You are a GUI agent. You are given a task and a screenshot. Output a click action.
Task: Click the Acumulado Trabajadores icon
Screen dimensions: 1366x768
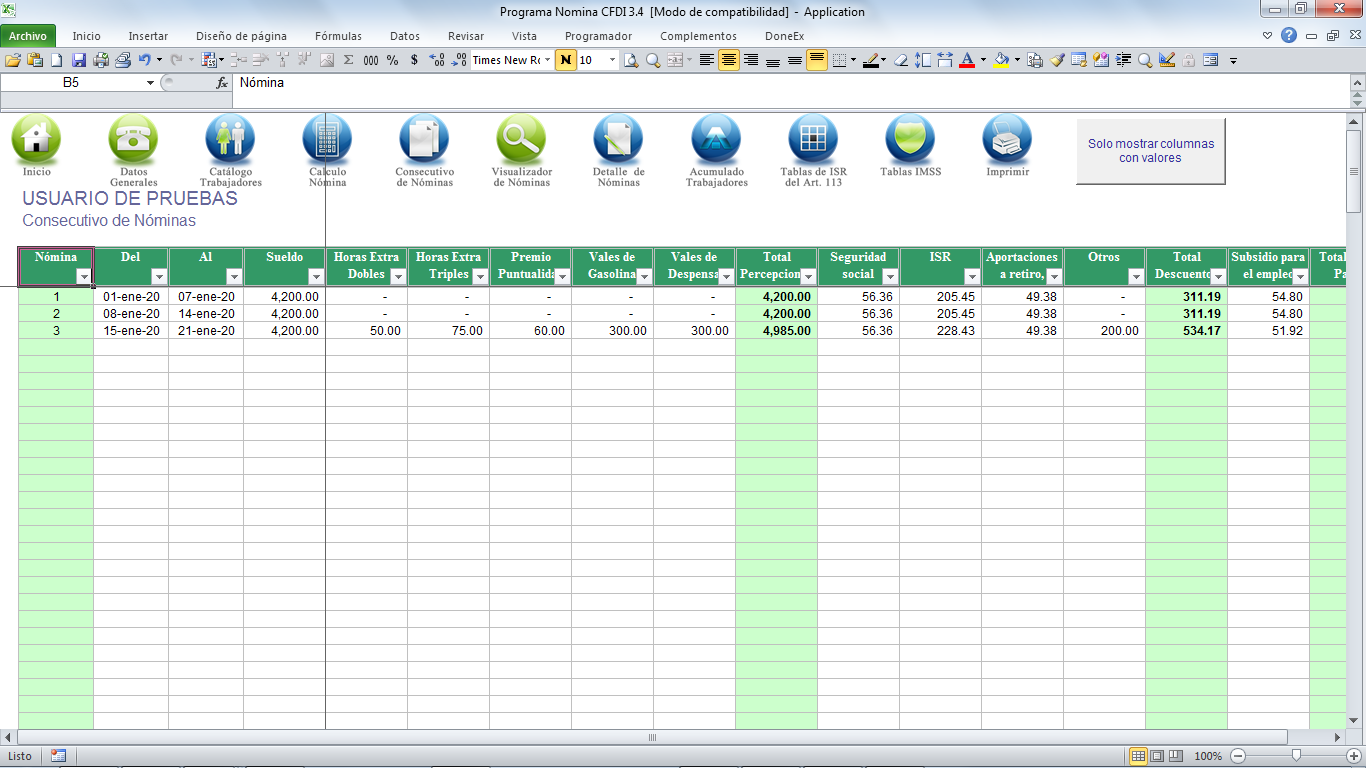click(x=716, y=140)
